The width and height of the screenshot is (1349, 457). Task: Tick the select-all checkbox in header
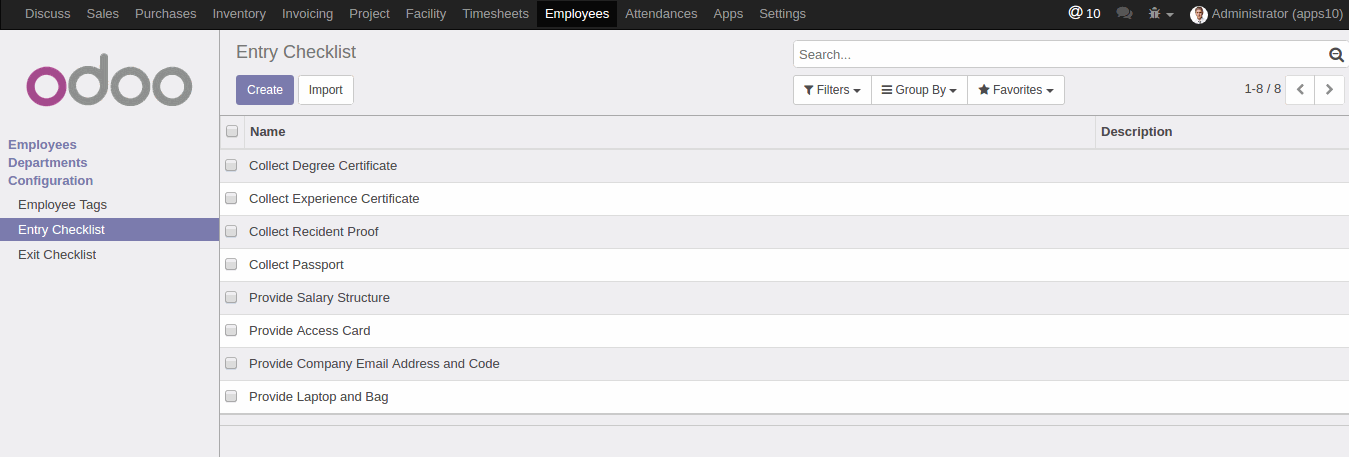tap(232, 131)
